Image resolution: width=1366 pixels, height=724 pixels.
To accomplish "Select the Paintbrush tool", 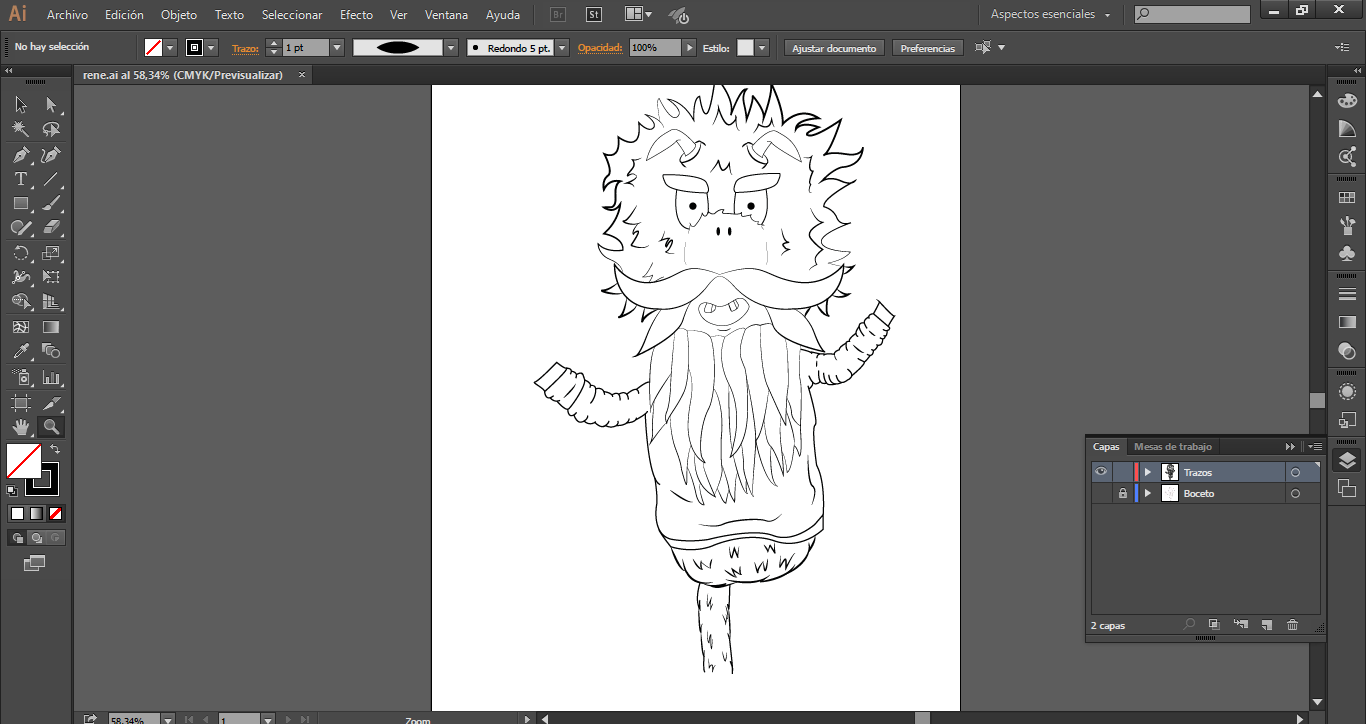I will [51, 204].
